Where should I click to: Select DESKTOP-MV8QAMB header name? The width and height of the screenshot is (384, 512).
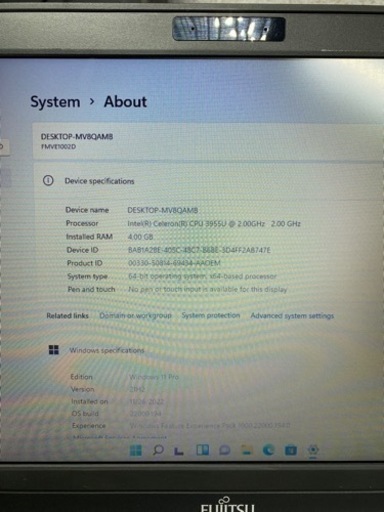click(77, 136)
